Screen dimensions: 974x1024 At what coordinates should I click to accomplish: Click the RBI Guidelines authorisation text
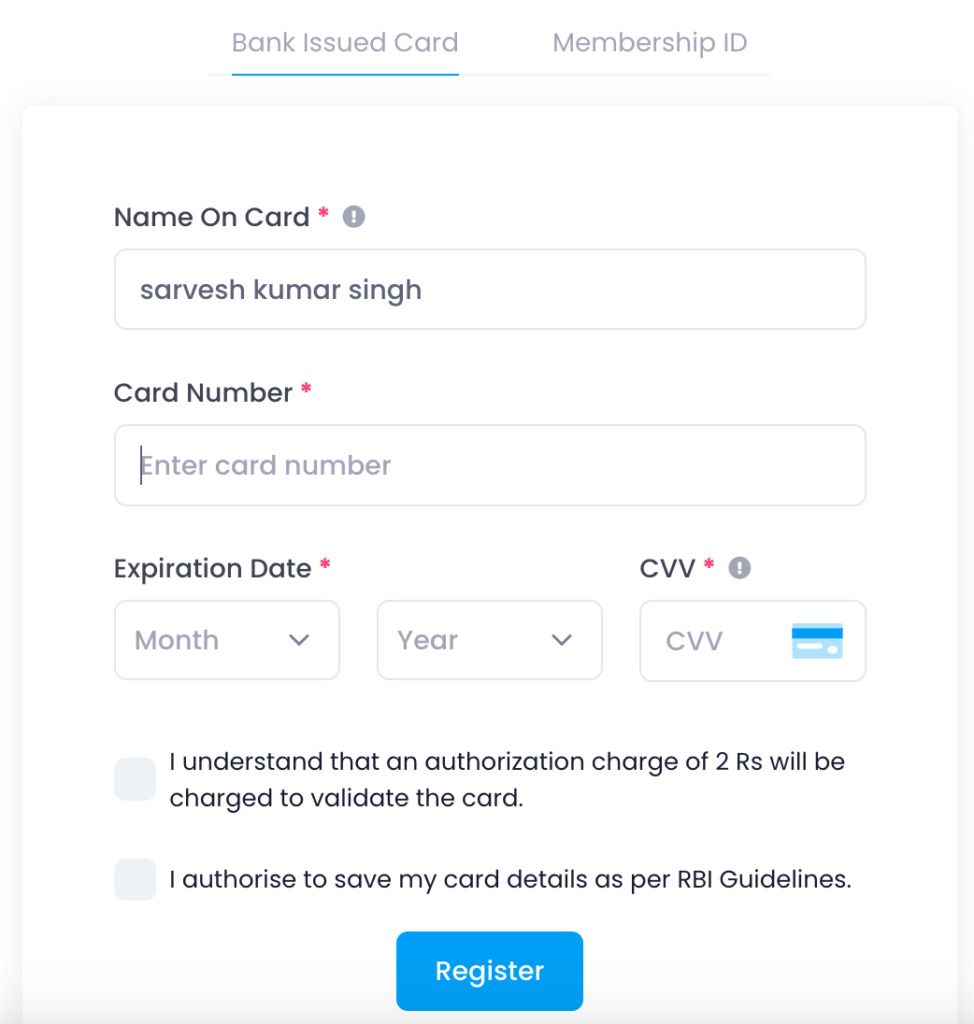coord(510,880)
